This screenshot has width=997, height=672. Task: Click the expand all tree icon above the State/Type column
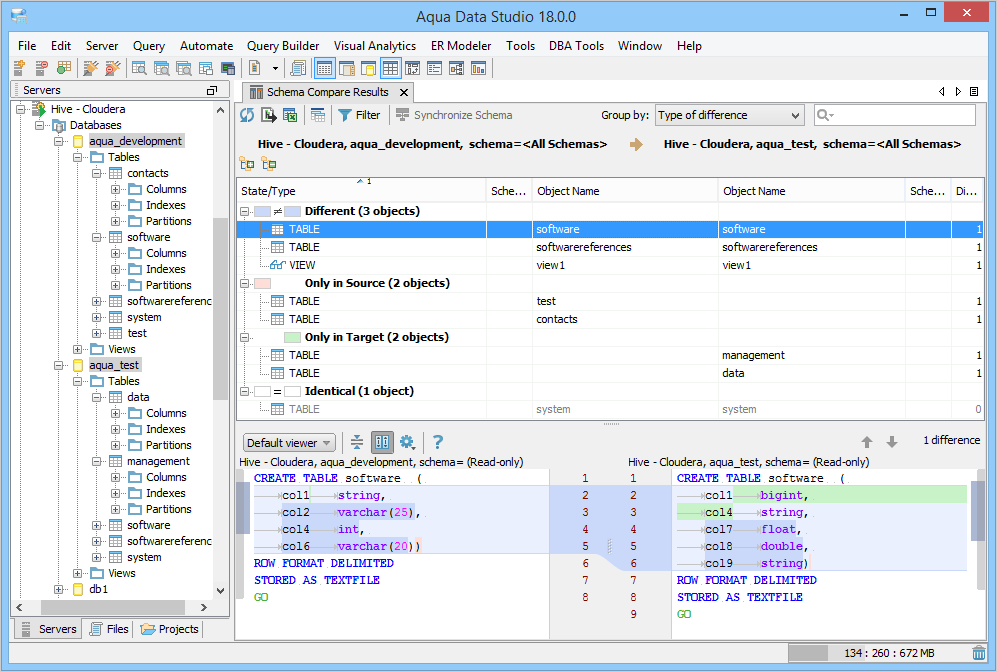click(x=247, y=164)
